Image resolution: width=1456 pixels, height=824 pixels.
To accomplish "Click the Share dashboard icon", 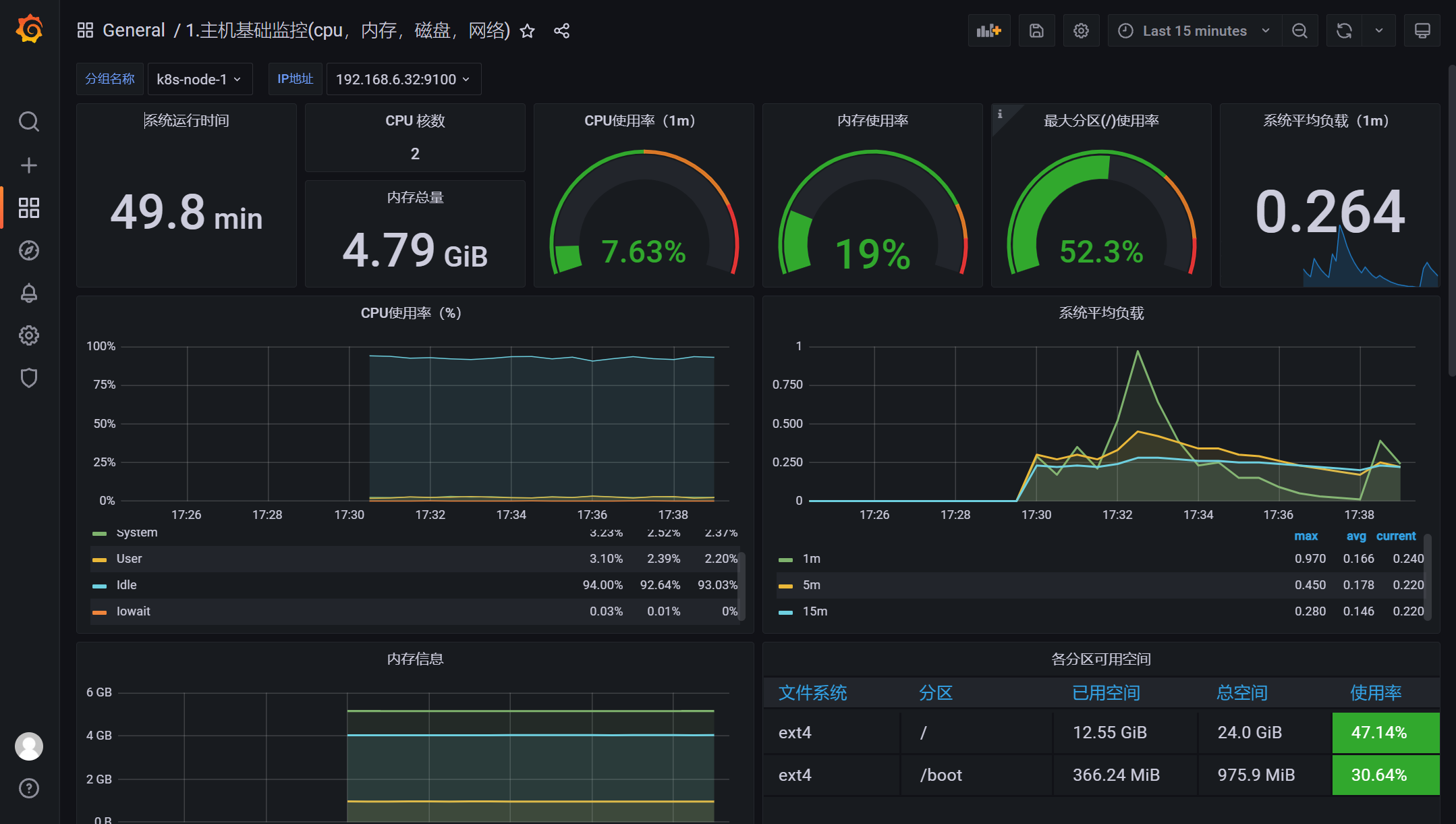I will [561, 31].
